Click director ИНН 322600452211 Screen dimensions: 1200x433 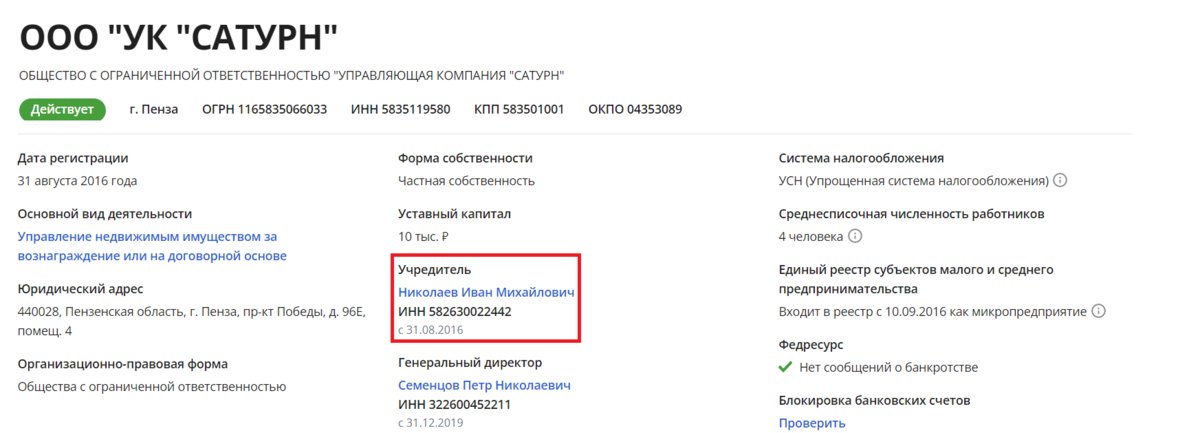[x=454, y=405]
